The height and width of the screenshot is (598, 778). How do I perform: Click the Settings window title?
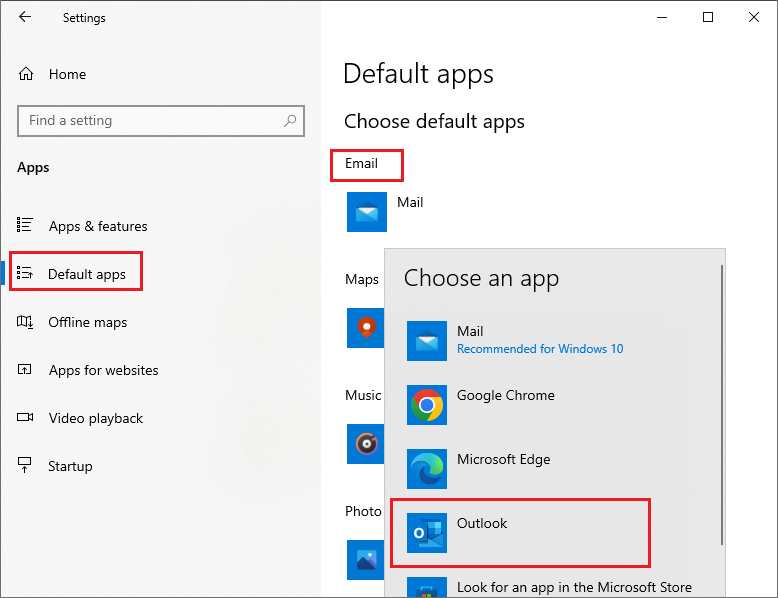click(84, 18)
